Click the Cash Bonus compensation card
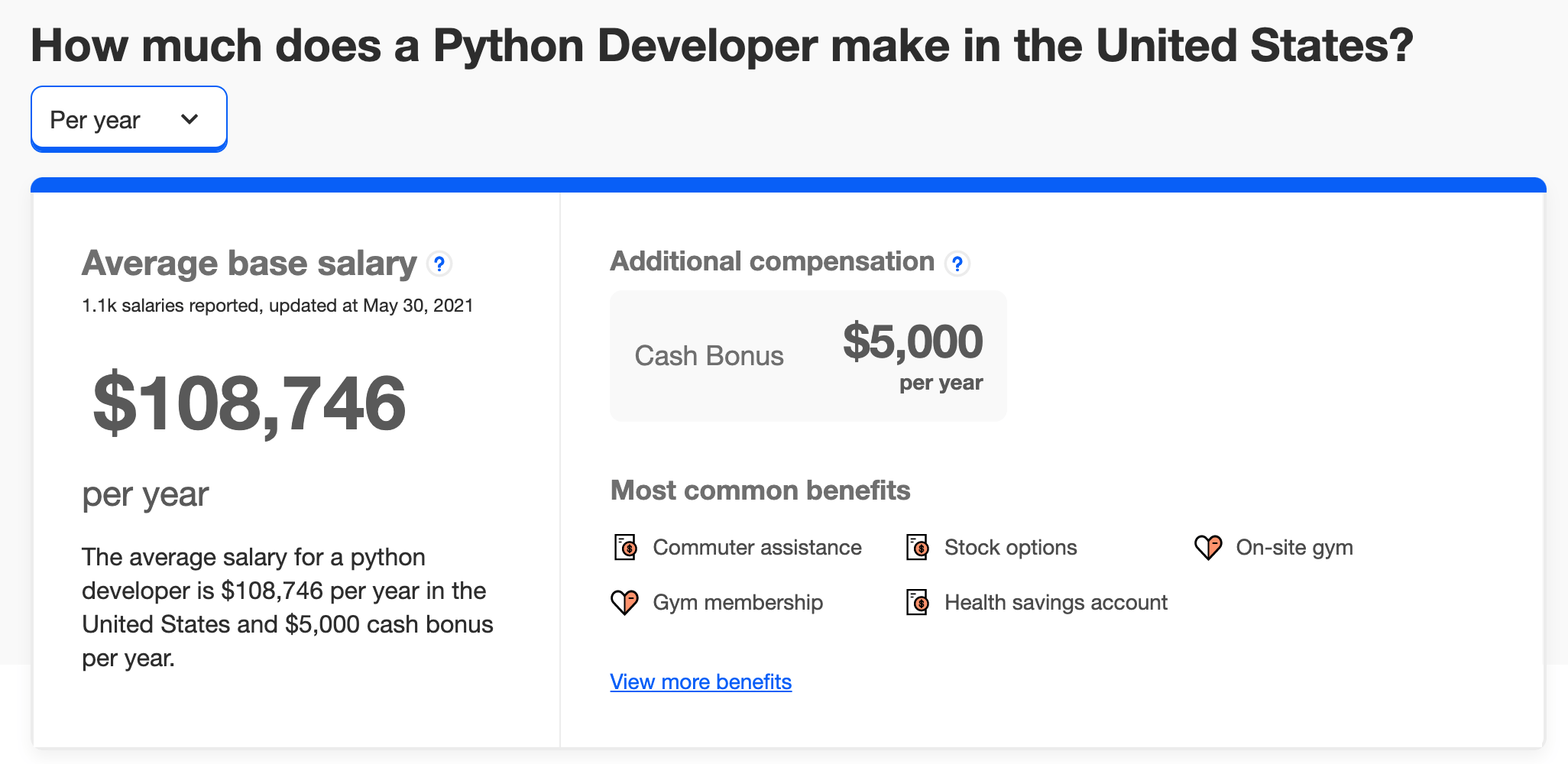 pyautogui.click(x=808, y=356)
